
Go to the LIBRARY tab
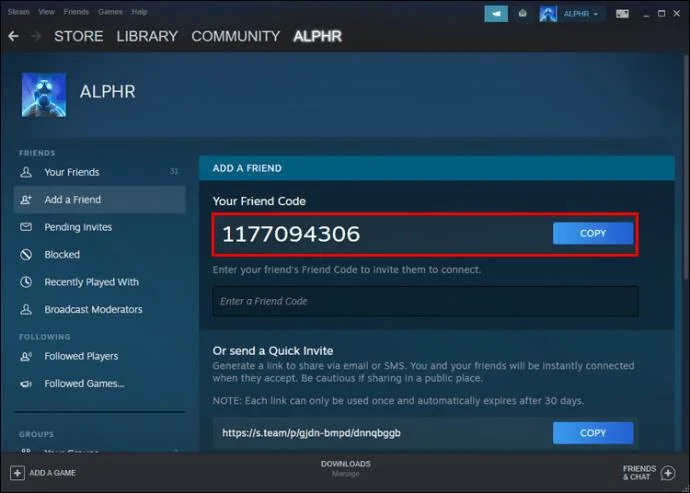(x=147, y=36)
